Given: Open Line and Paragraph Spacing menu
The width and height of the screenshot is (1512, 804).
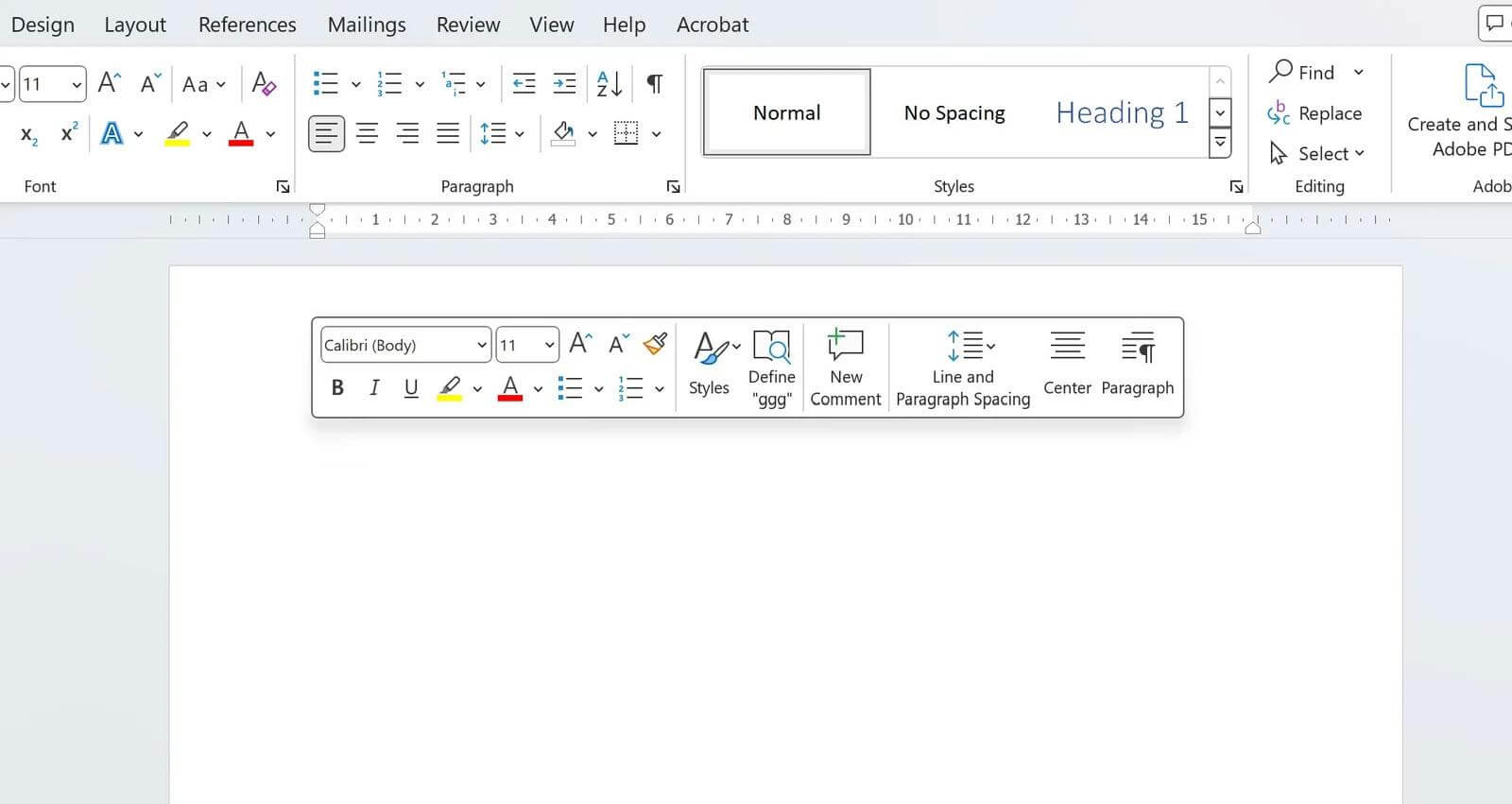Looking at the screenshot, I should (963, 368).
